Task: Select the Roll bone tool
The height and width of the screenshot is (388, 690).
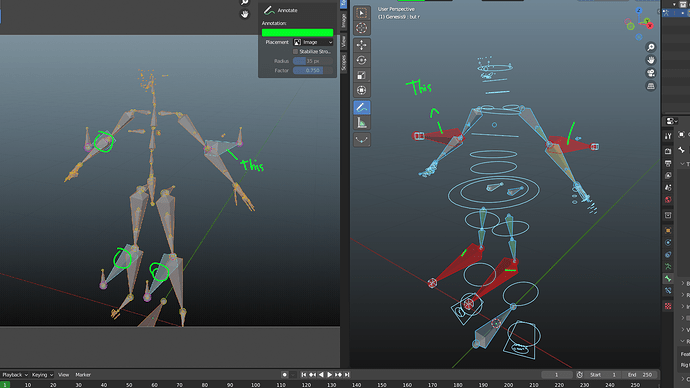Action: (361, 140)
